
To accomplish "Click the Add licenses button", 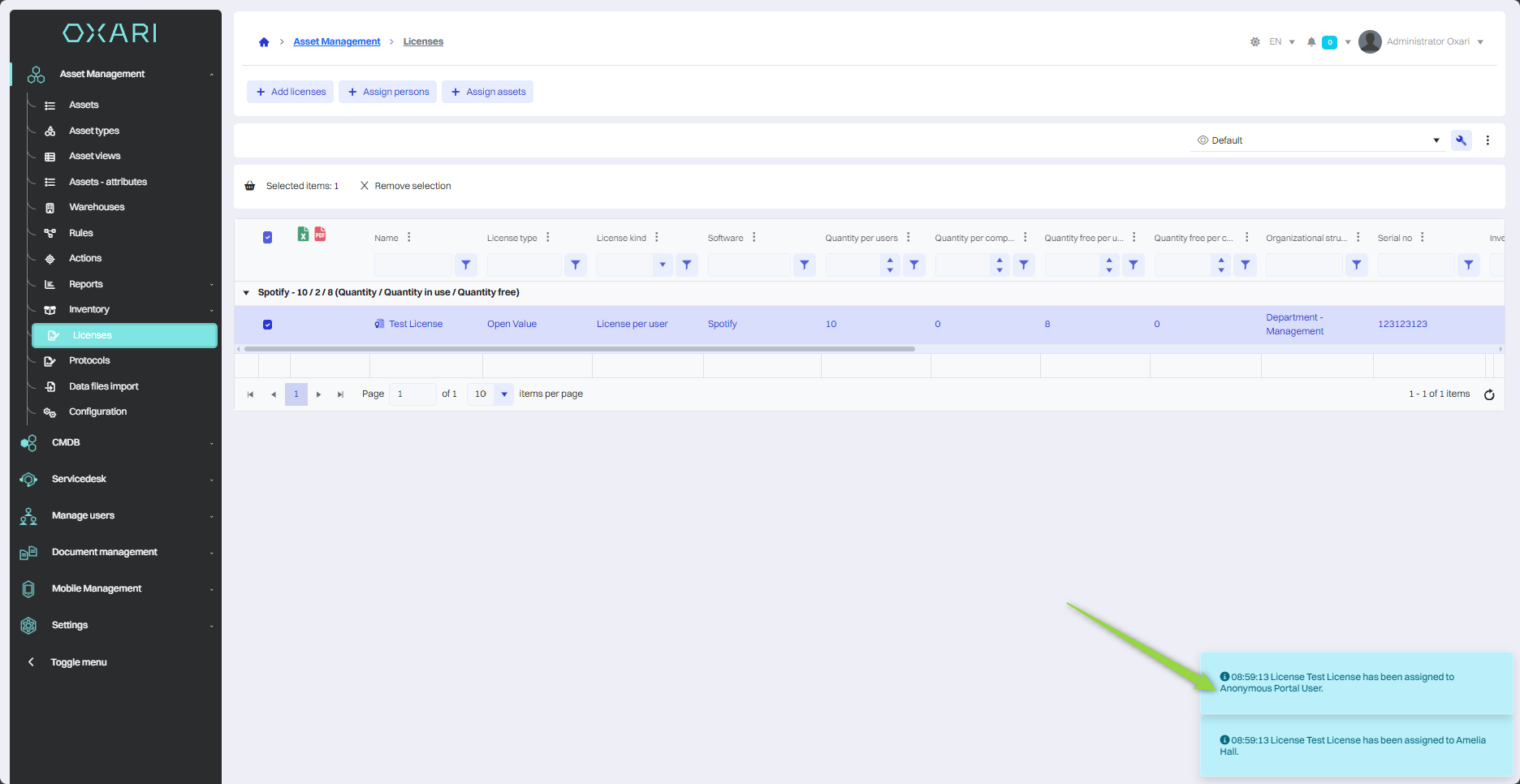I will [x=291, y=92].
